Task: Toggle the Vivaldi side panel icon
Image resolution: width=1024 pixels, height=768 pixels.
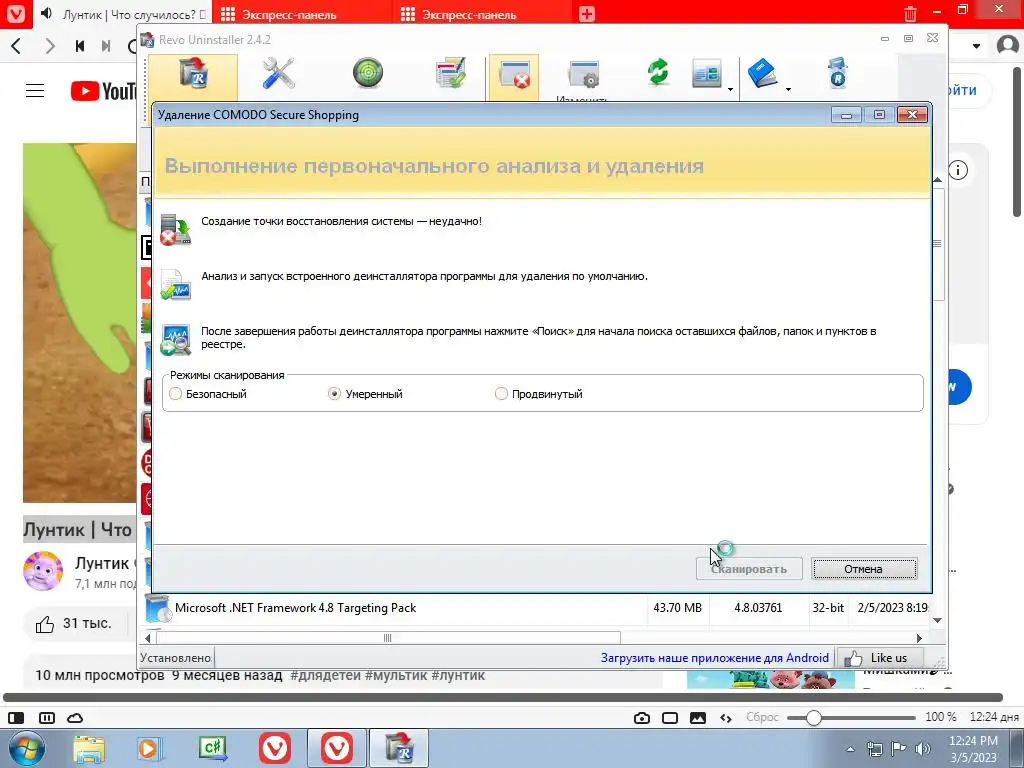Action: (16, 718)
